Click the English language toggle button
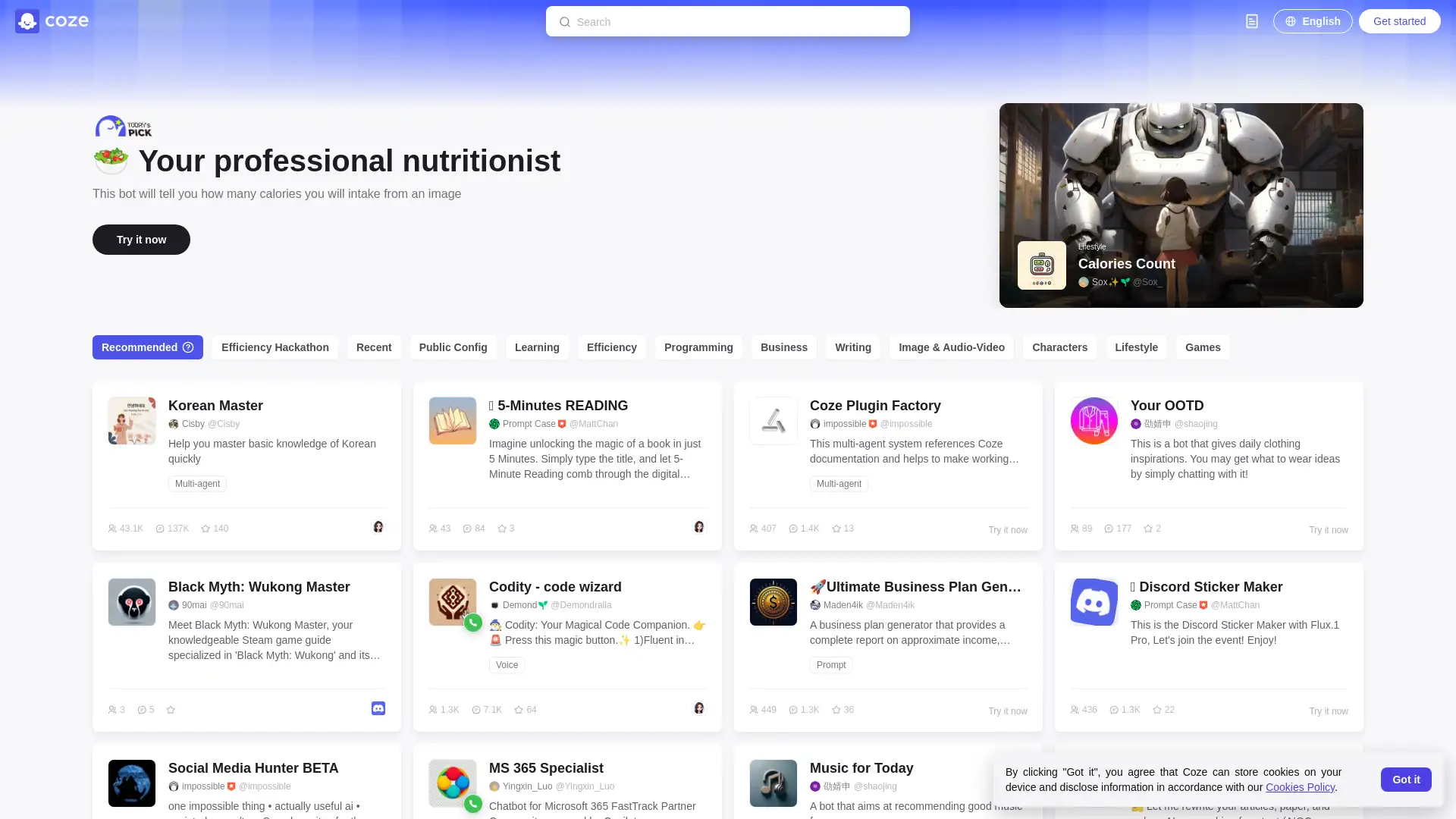This screenshot has width=1456, height=819. point(1313,21)
